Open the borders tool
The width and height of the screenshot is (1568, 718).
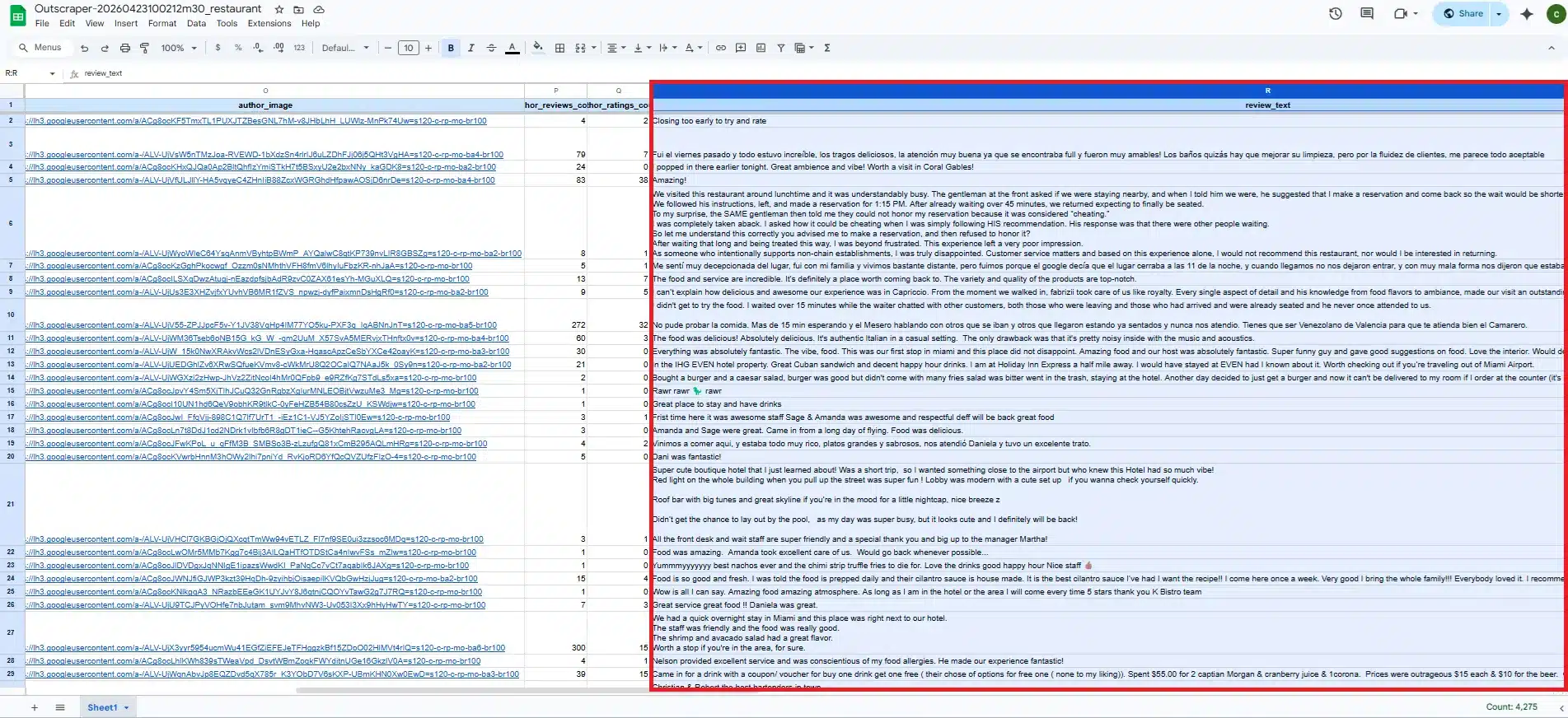coord(559,48)
